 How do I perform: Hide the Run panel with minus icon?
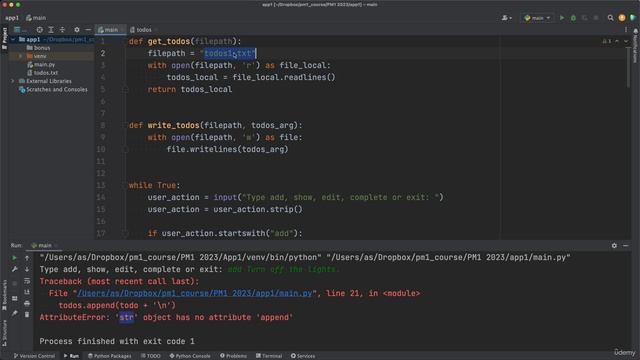coord(626,246)
